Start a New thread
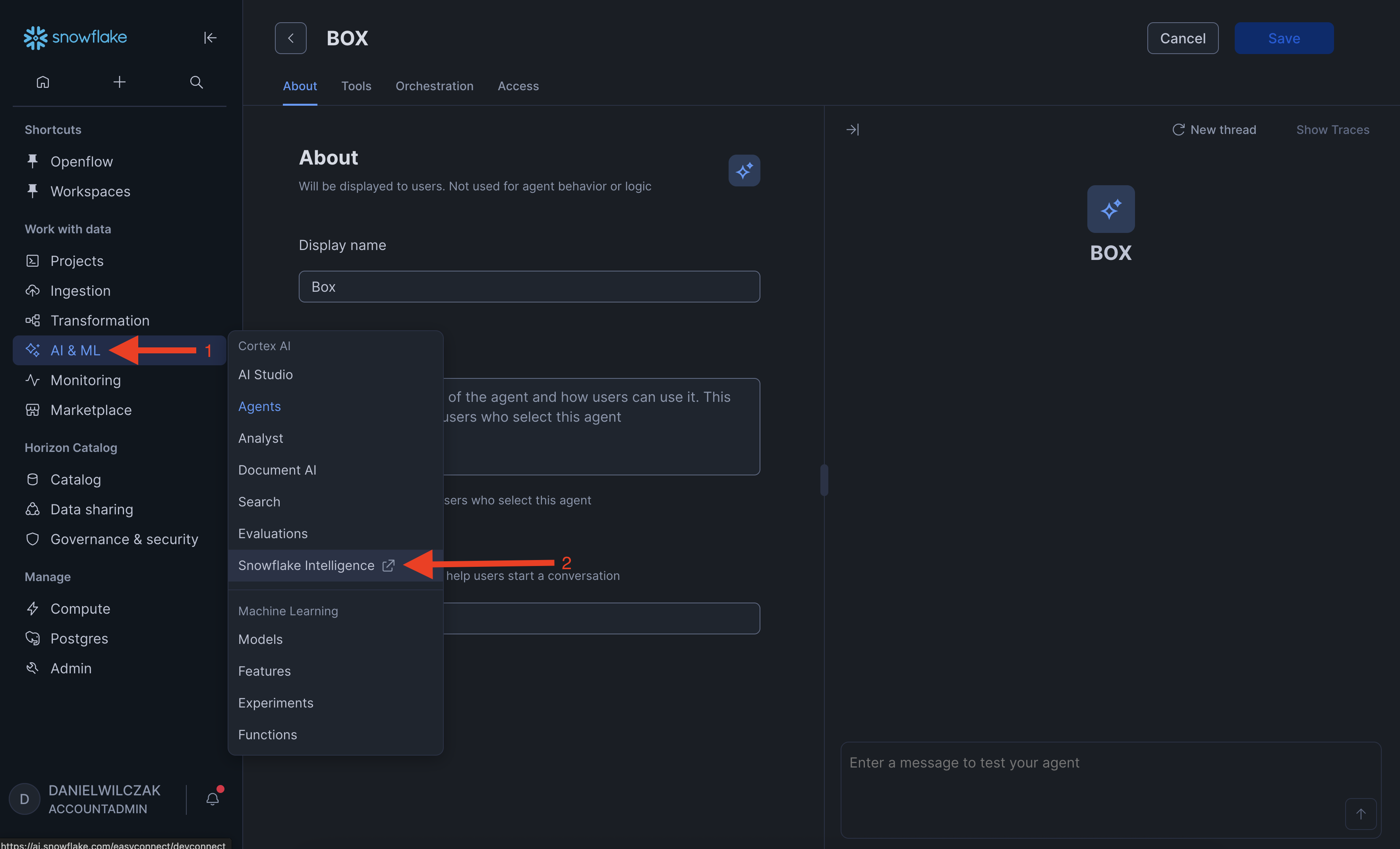Screen dimensions: 1400x849 pyautogui.click(x=1214, y=130)
